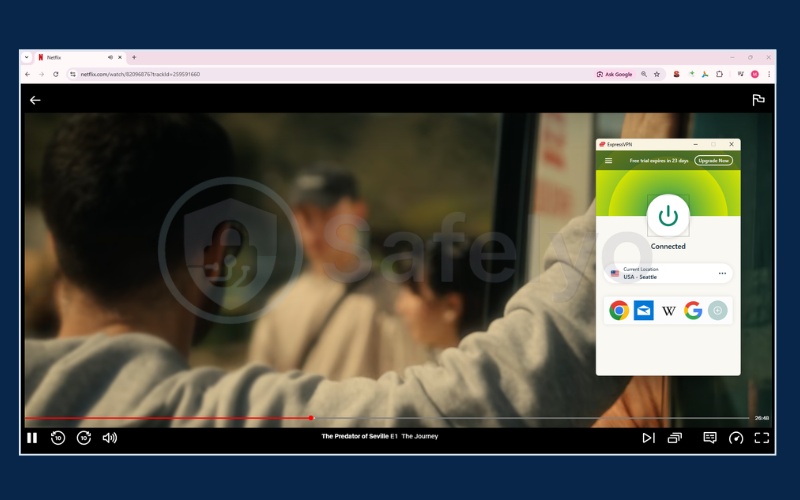The height and width of the screenshot is (500, 800).
Task: Open audio and subtitles options
Action: click(710, 438)
